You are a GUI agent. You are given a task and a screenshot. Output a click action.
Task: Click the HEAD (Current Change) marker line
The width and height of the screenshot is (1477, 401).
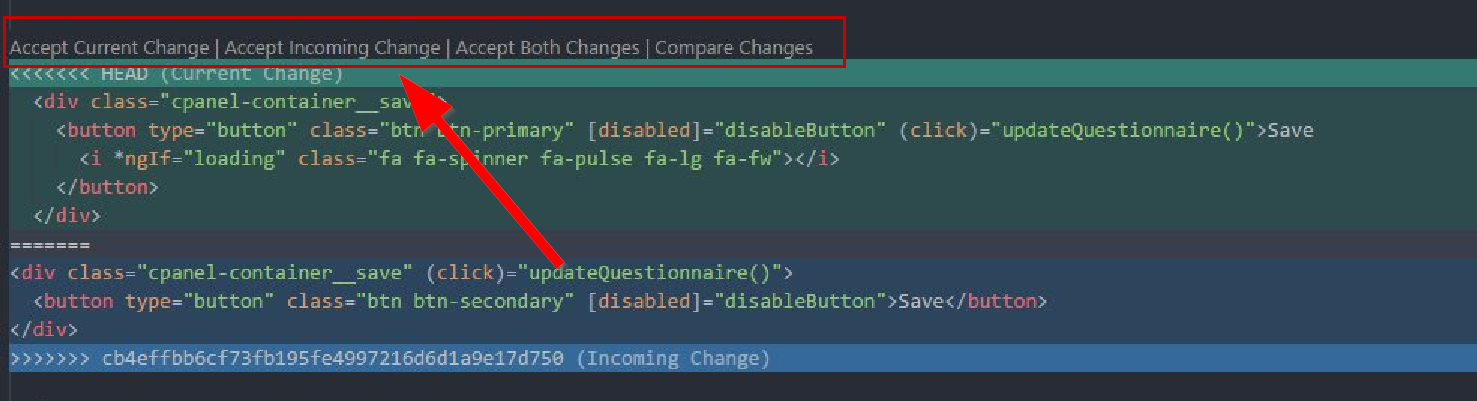coord(222,74)
